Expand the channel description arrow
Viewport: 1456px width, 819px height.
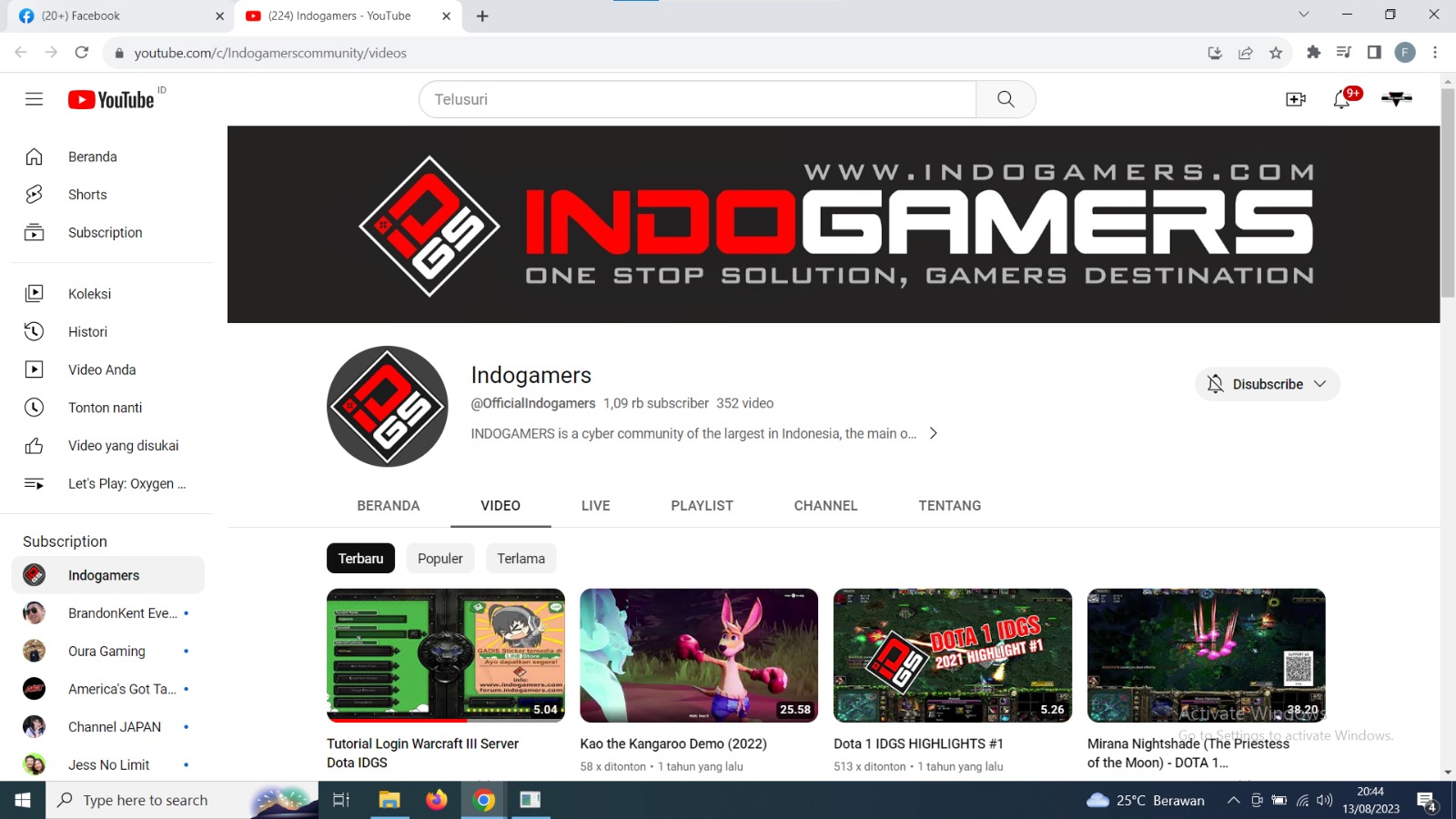pos(933,433)
